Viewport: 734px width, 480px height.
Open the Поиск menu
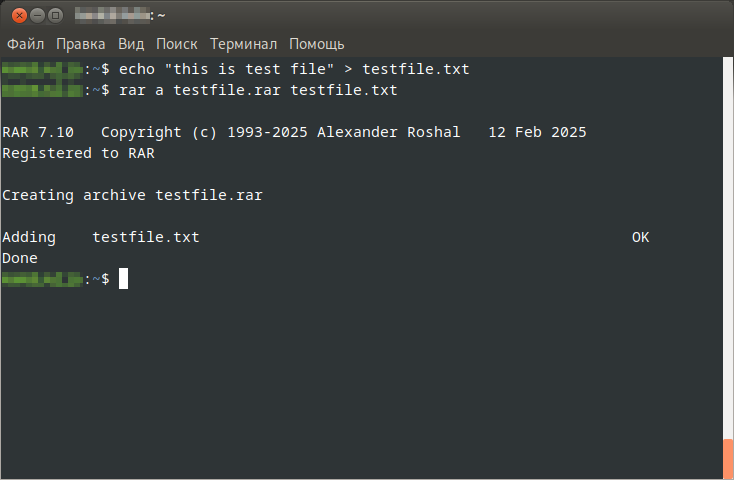[177, 44]
